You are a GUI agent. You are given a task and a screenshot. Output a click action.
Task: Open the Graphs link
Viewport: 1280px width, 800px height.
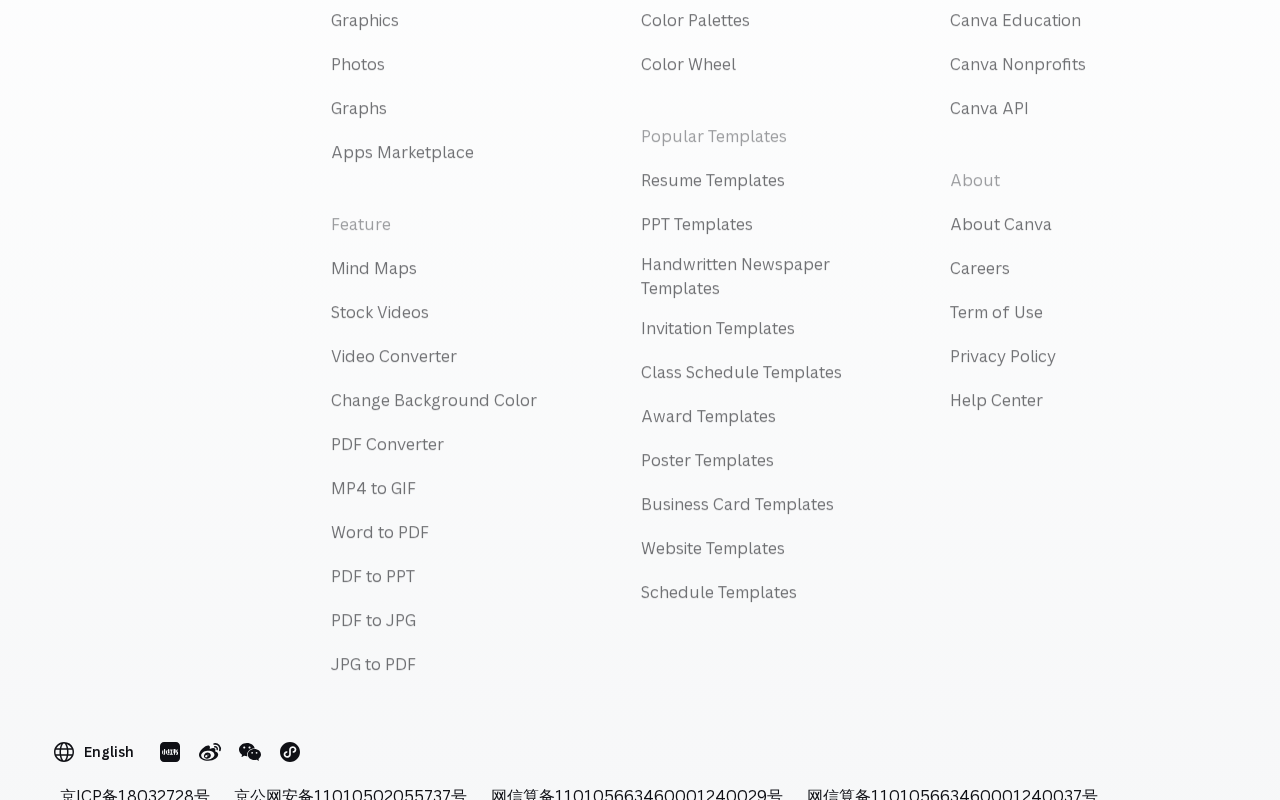click(359, 108)
